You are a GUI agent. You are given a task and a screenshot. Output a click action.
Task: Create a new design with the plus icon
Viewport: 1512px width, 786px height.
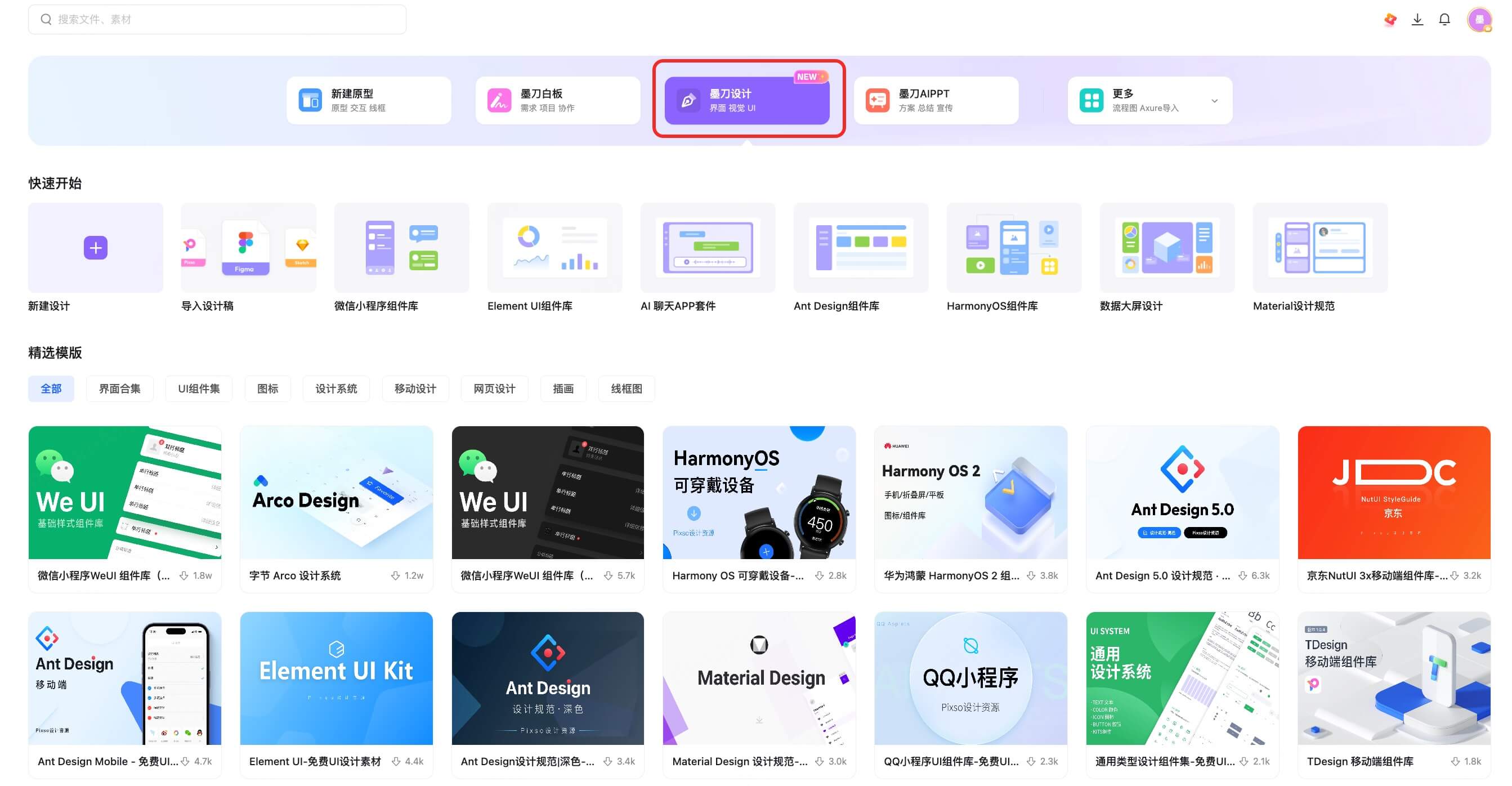(x=95, y=247)
